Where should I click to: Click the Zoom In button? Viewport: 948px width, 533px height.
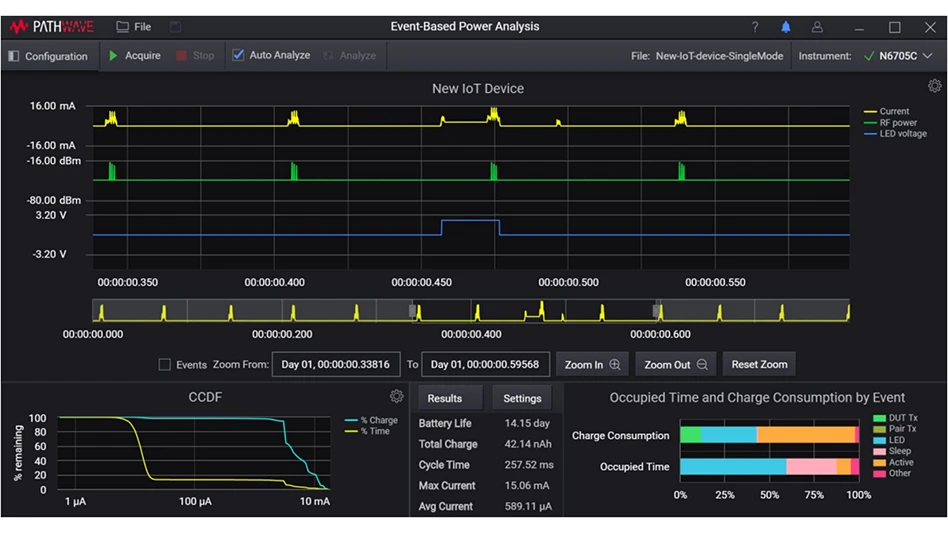point(592,365)
